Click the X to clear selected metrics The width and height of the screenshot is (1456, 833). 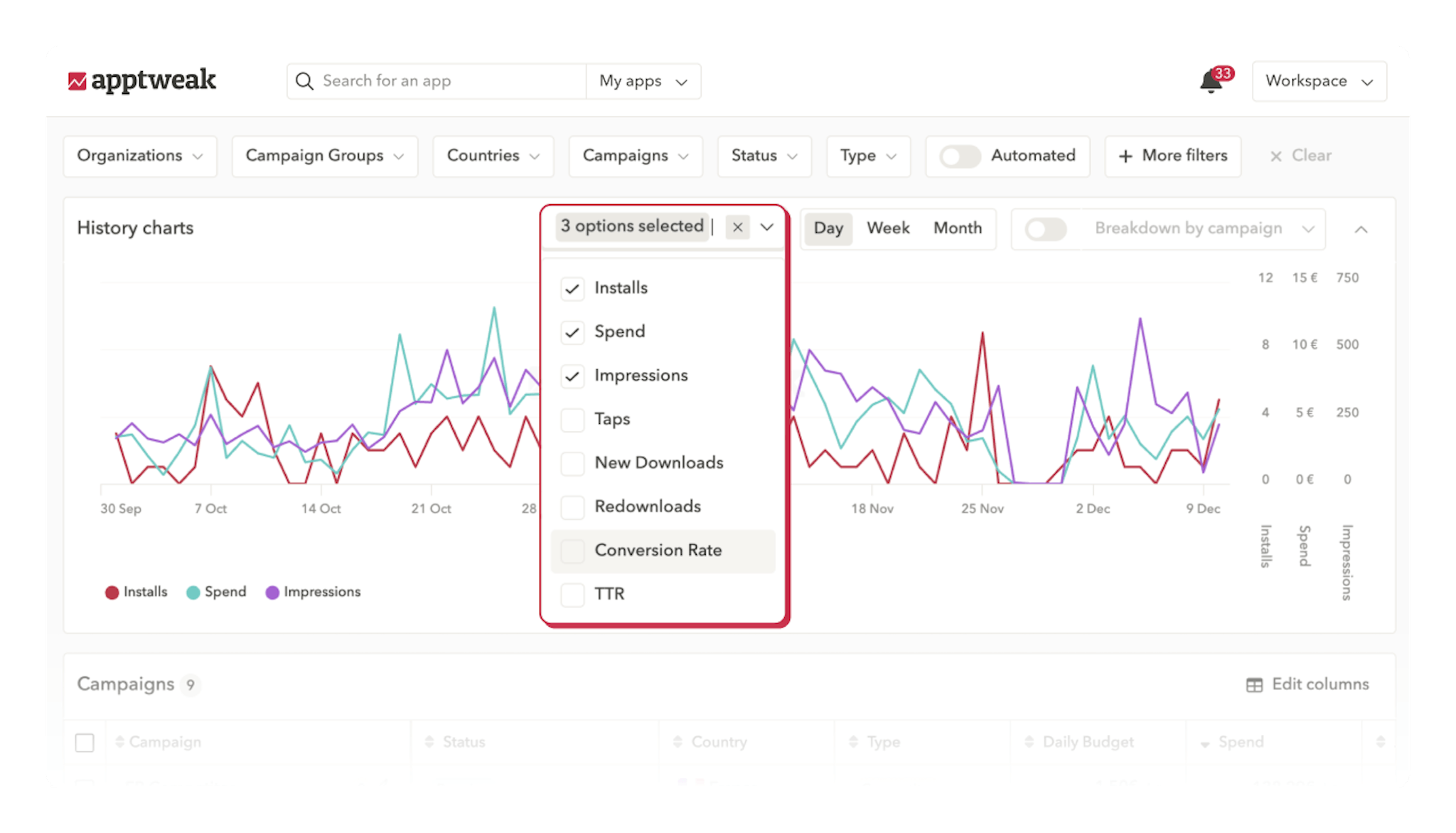tap(737, 228)
